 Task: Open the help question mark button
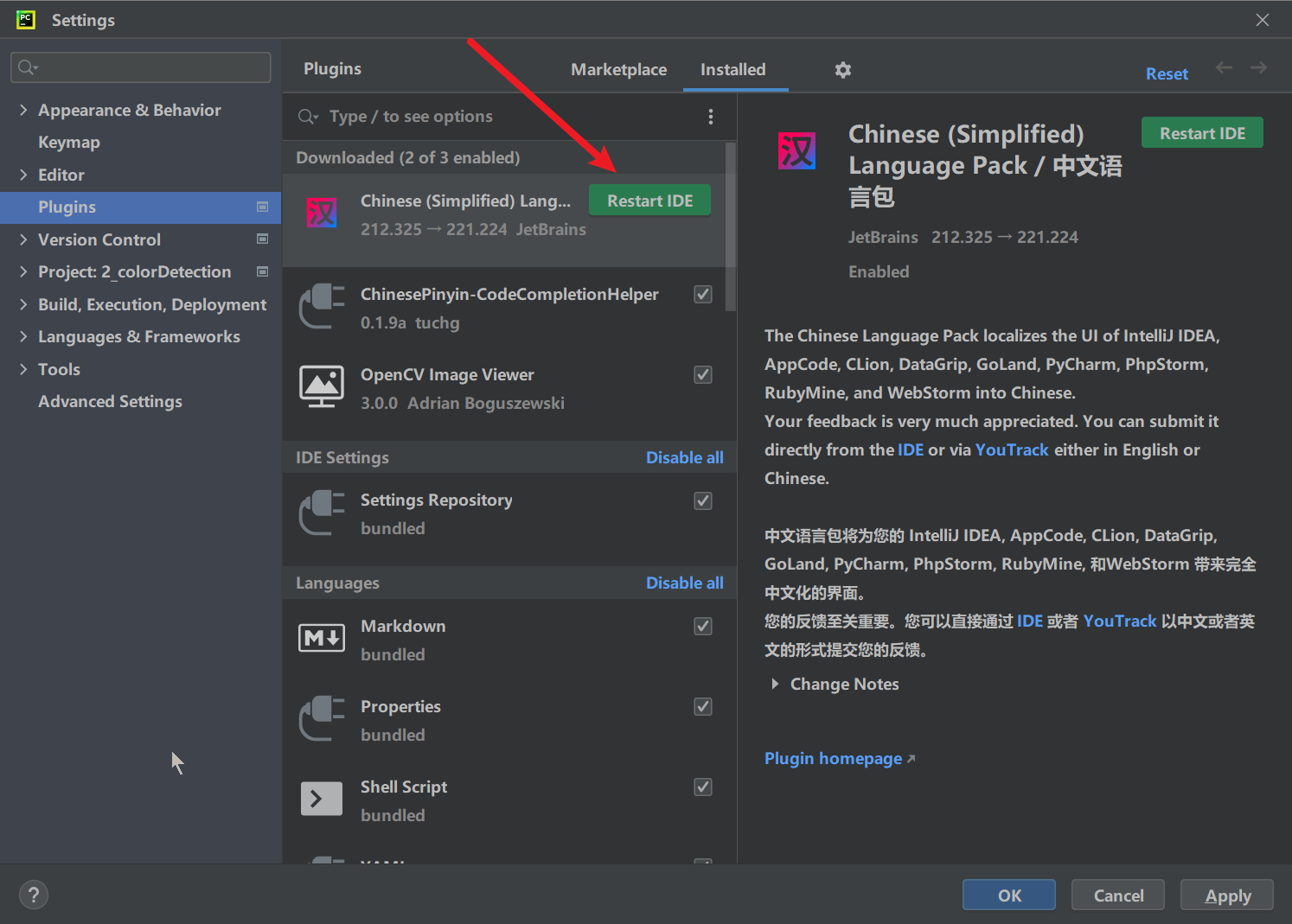(34, 895)
